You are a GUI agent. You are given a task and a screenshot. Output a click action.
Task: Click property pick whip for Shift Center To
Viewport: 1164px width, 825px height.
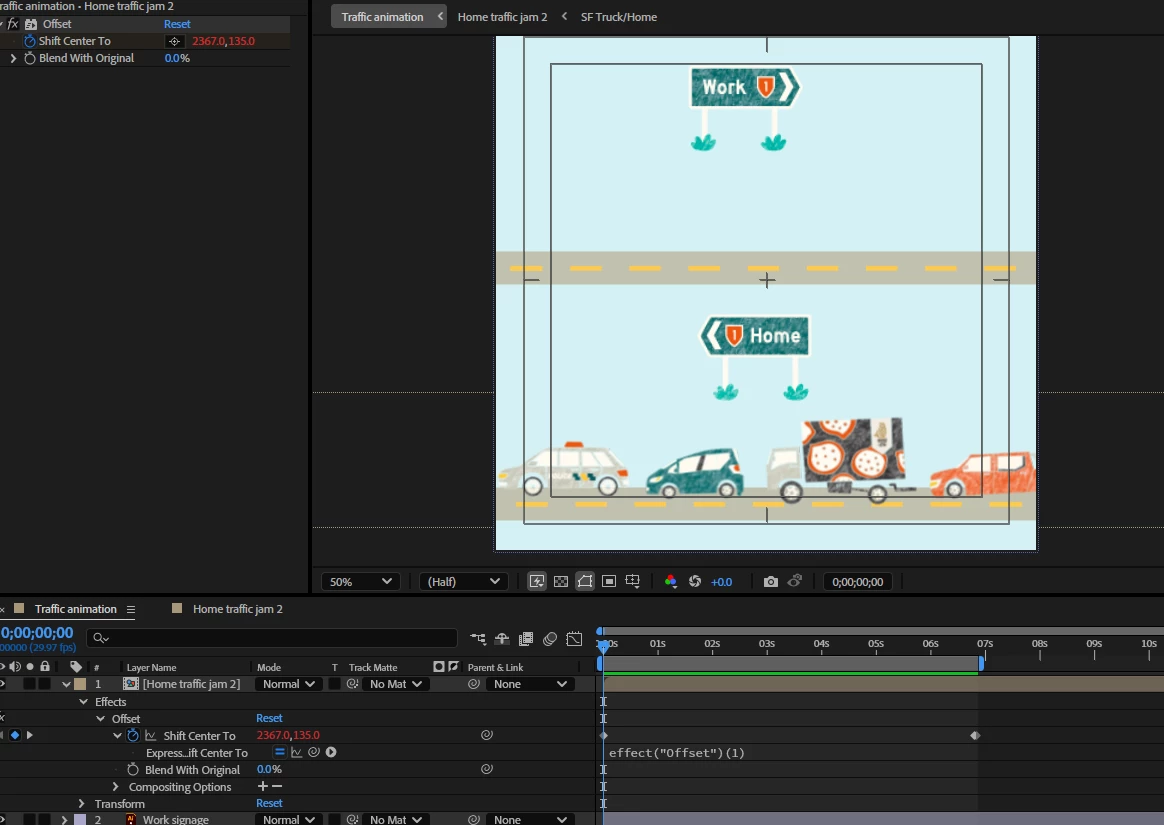pyautogui.click(x=487, y=735)
